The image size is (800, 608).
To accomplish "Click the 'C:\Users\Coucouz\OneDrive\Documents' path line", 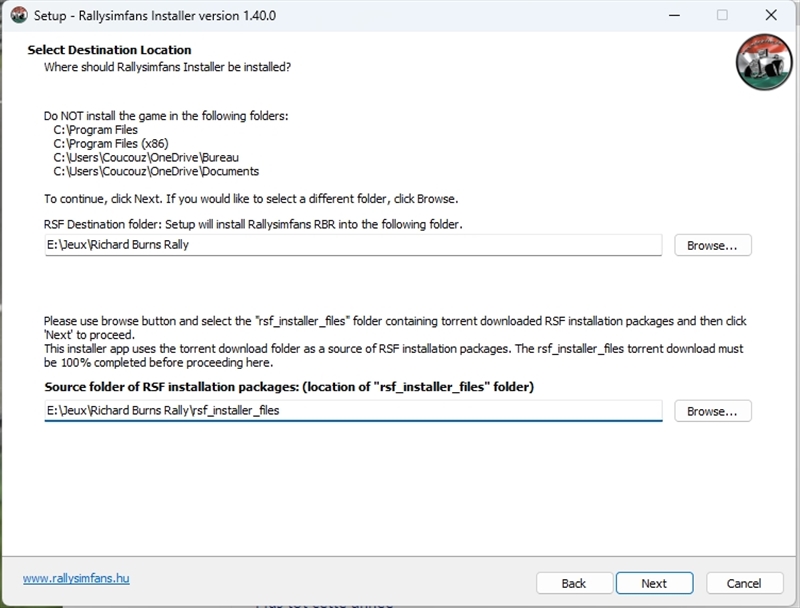I will [156, 172].
